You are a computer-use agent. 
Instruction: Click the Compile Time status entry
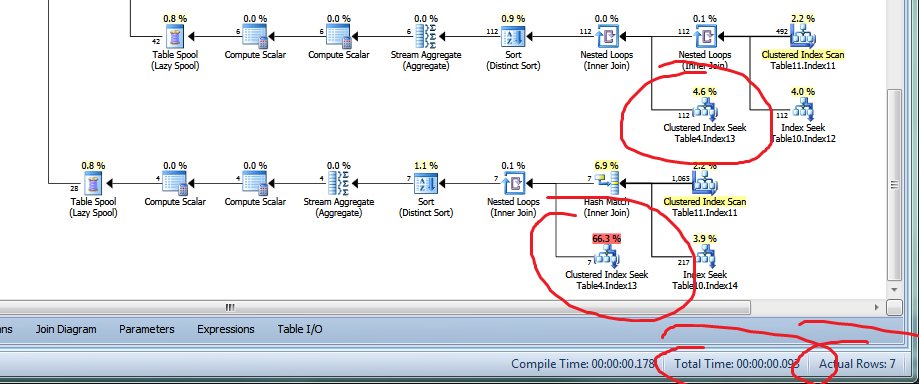[x=583, y=364]
